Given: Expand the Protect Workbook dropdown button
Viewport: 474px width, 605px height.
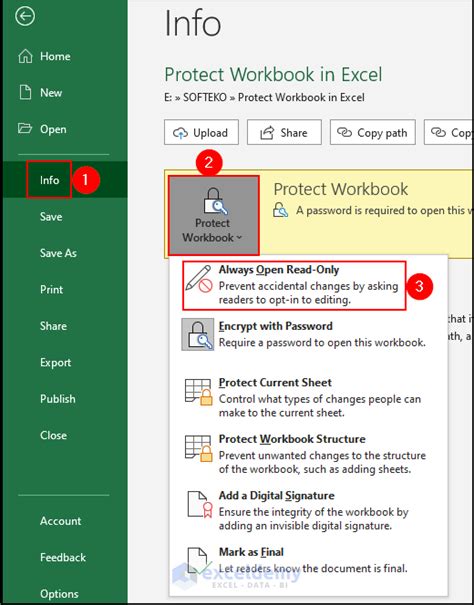Looking at the screenshot, I should 213,215.
